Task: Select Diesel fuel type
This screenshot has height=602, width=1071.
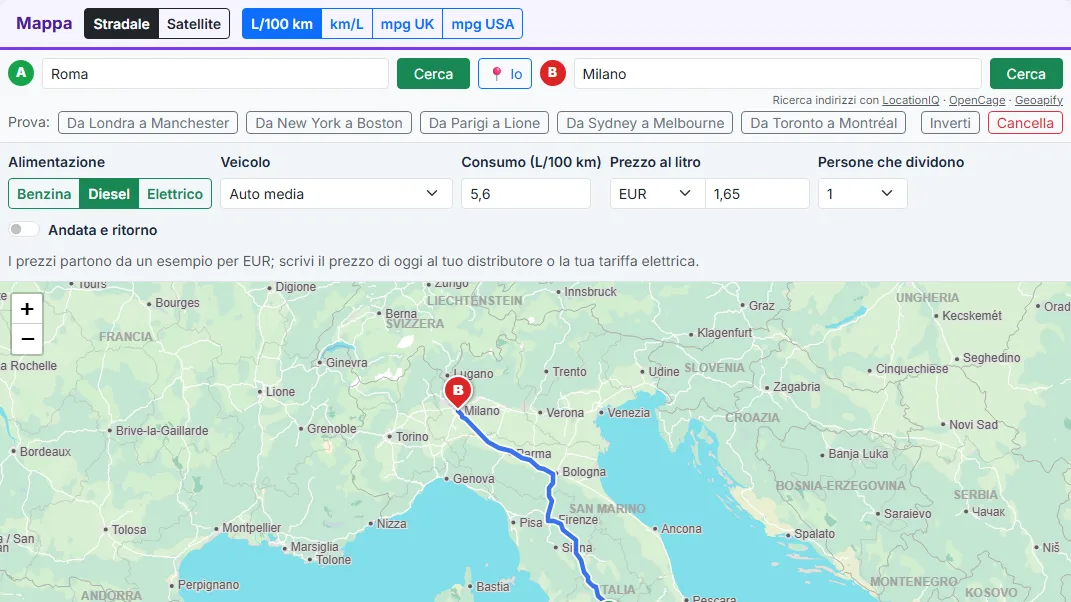Action: pyautogui.click(x=109, y=194)
